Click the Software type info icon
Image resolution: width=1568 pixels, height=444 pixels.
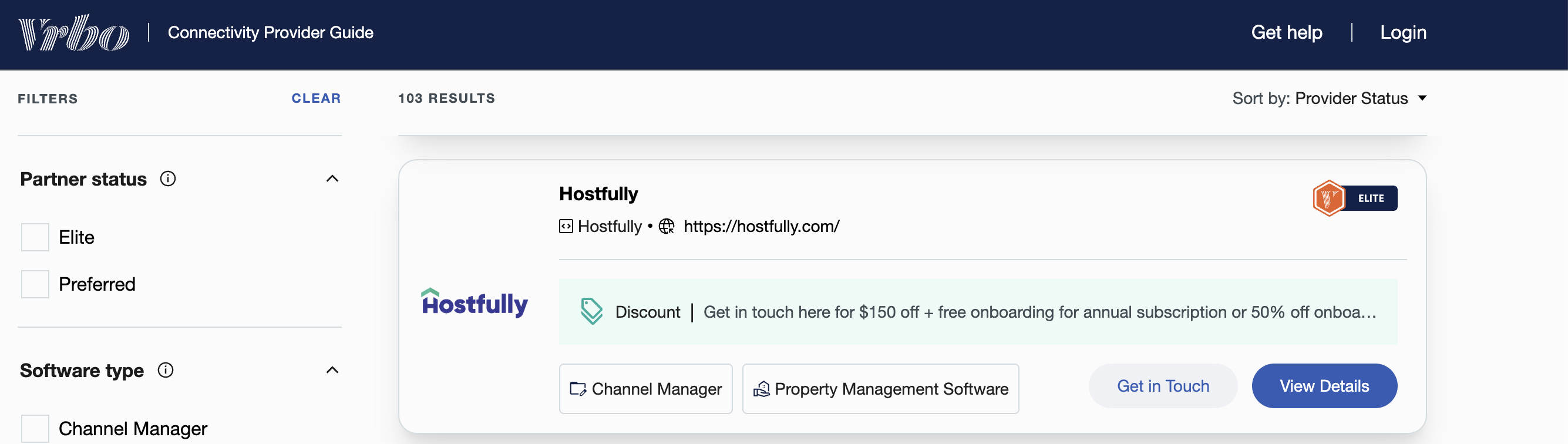pyautogui.click(x=165, y=369)
